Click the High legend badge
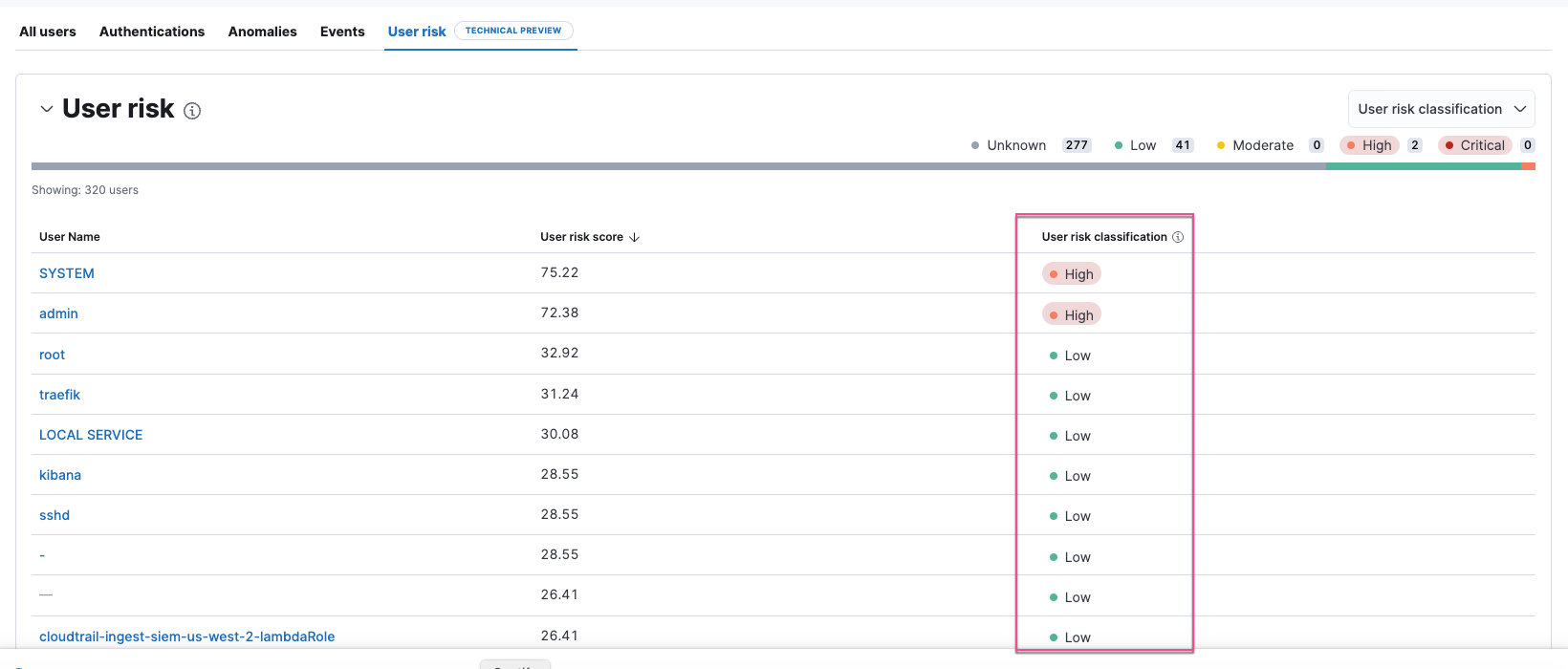The image size is (1568, 669). 1369,145
